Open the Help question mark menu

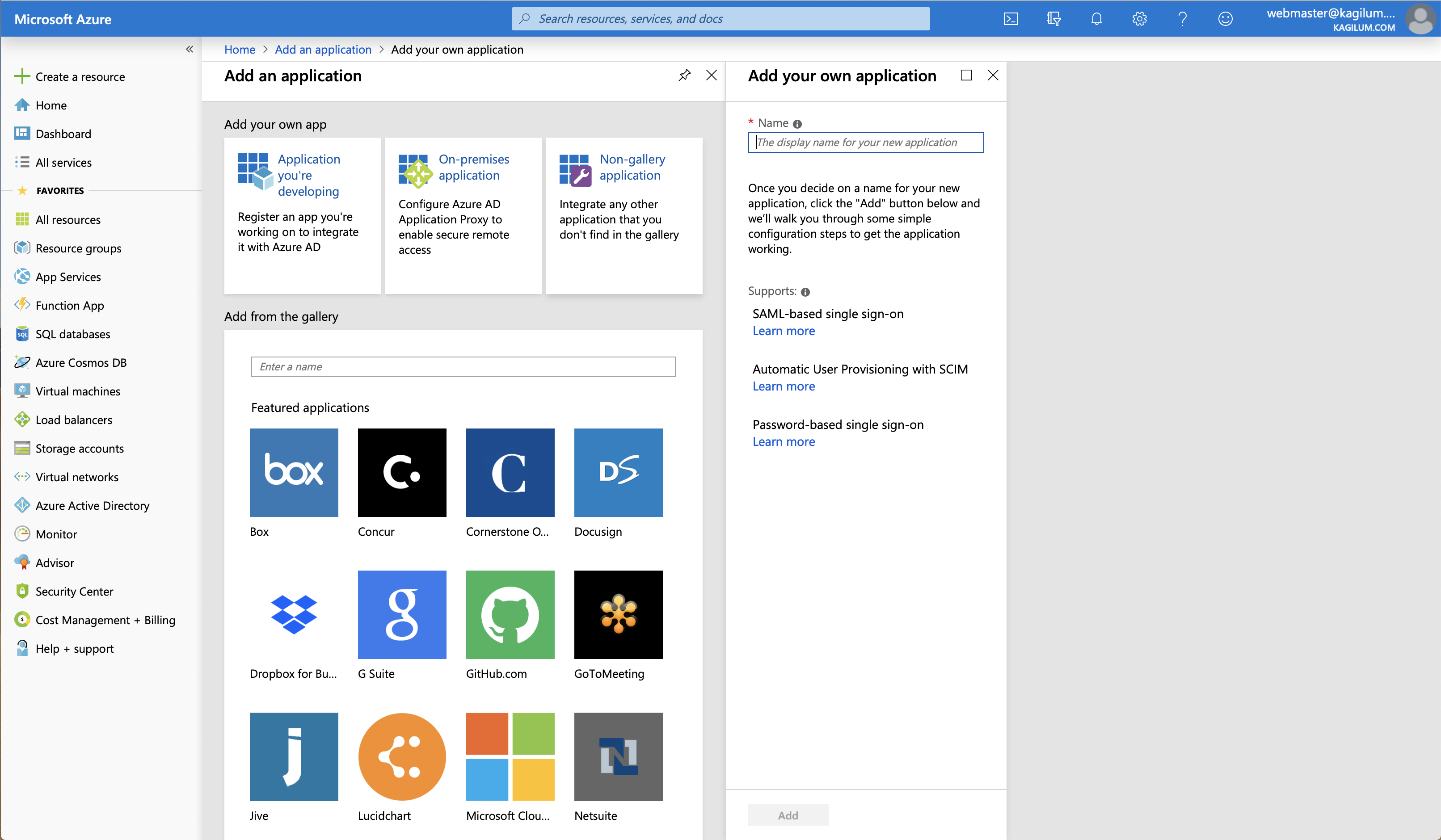[1182, 19]
